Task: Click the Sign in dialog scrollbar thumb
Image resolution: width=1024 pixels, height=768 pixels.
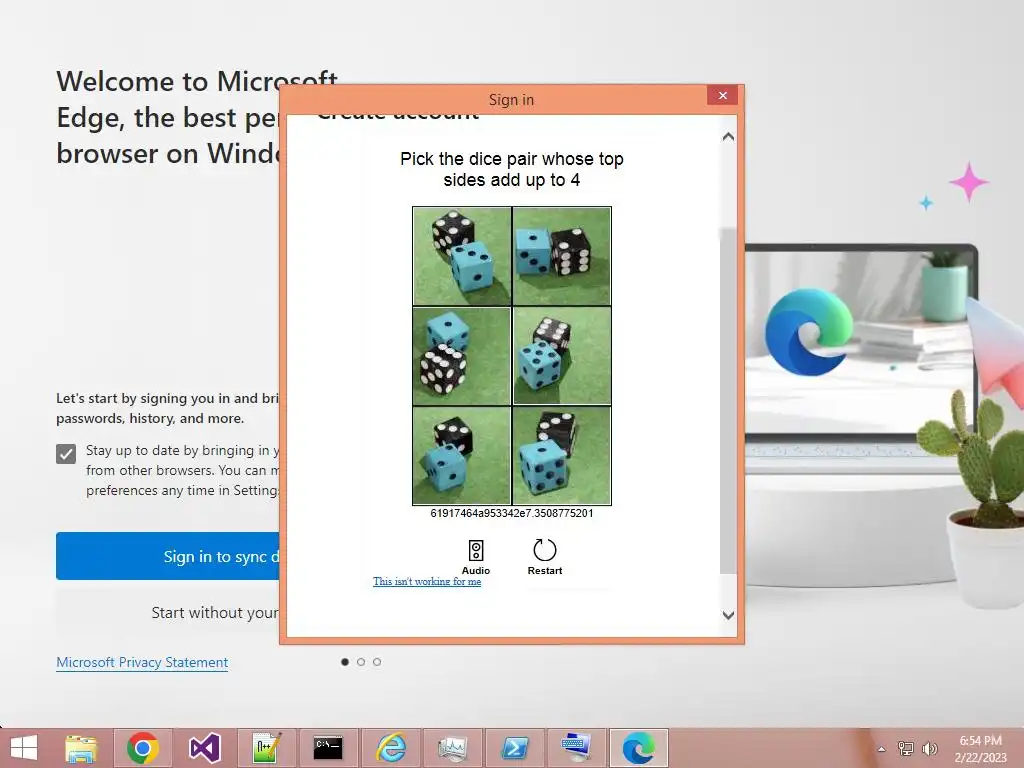Action: [x=728, y=401]
